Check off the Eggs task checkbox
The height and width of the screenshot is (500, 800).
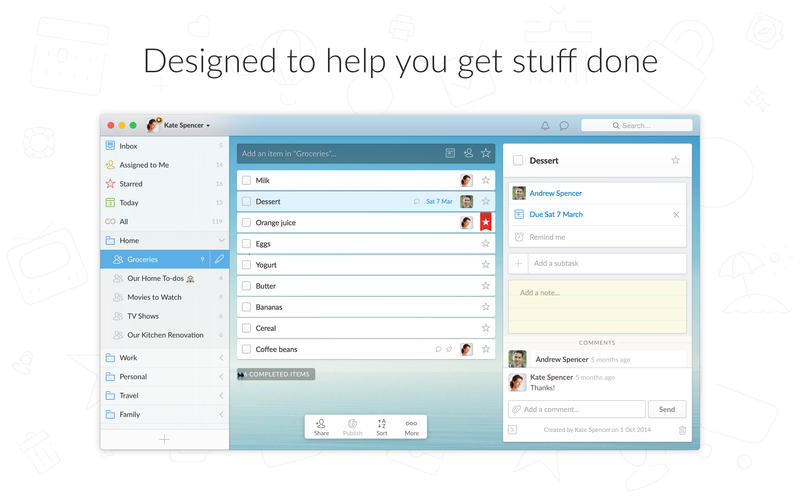coord(246,244)
